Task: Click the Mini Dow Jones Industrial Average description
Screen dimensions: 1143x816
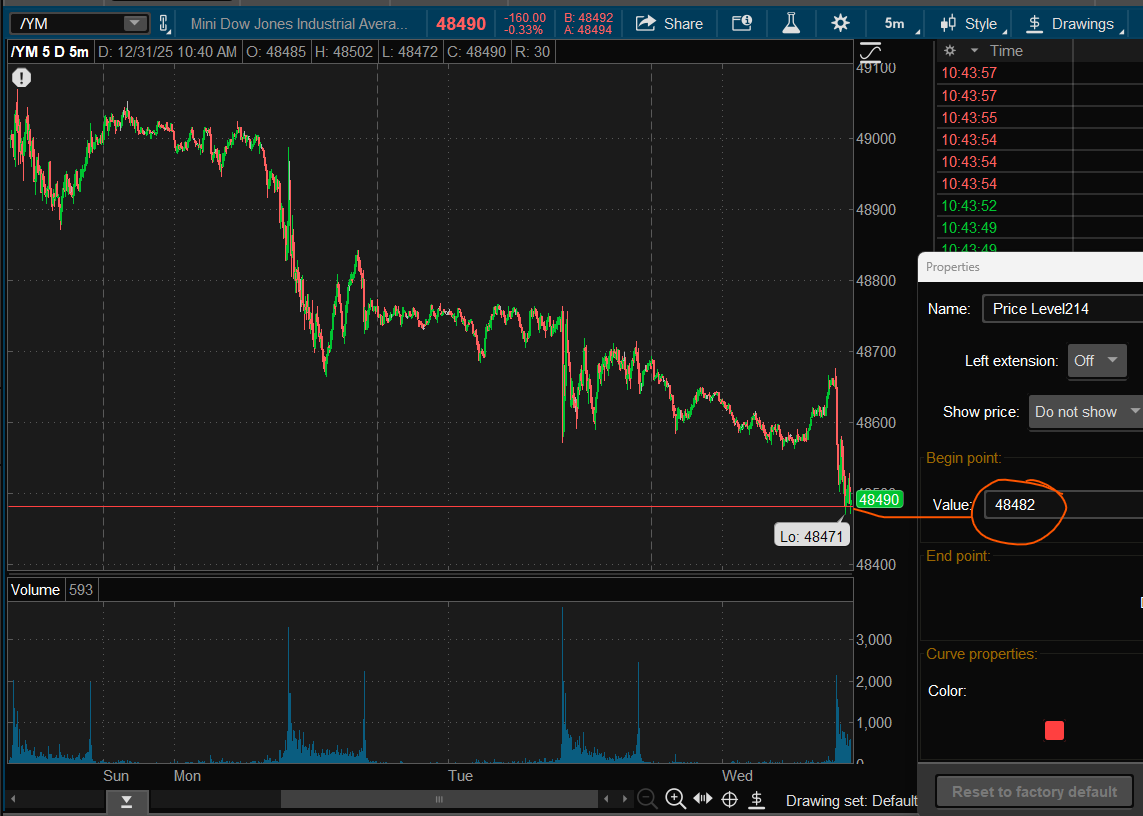Action: pyautogui.click(x=299, y=23)
